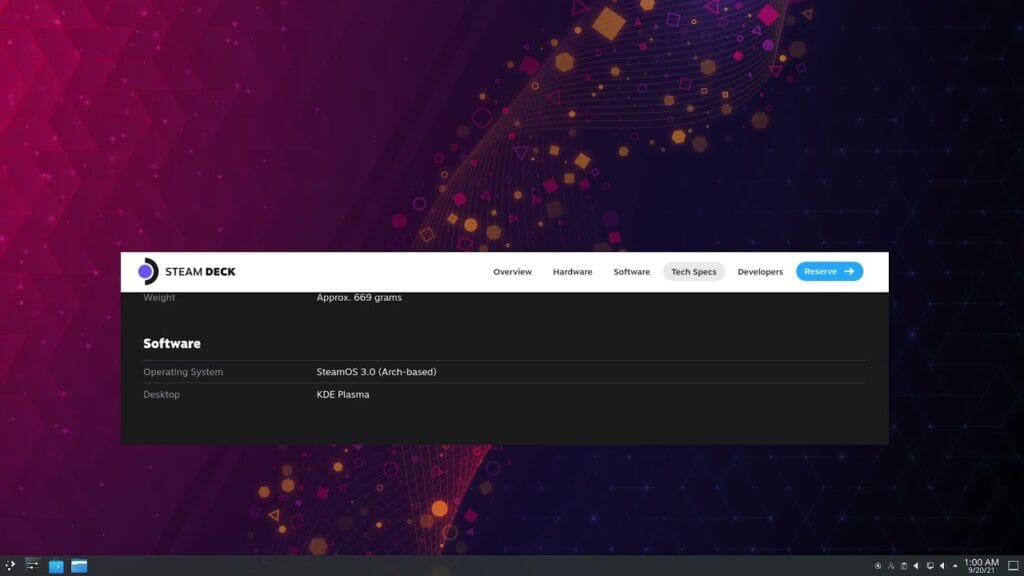Click the Show Desktop icon
This screenshot has height=576, width=1024.
pyautogui.click(x=1014, y=566)
